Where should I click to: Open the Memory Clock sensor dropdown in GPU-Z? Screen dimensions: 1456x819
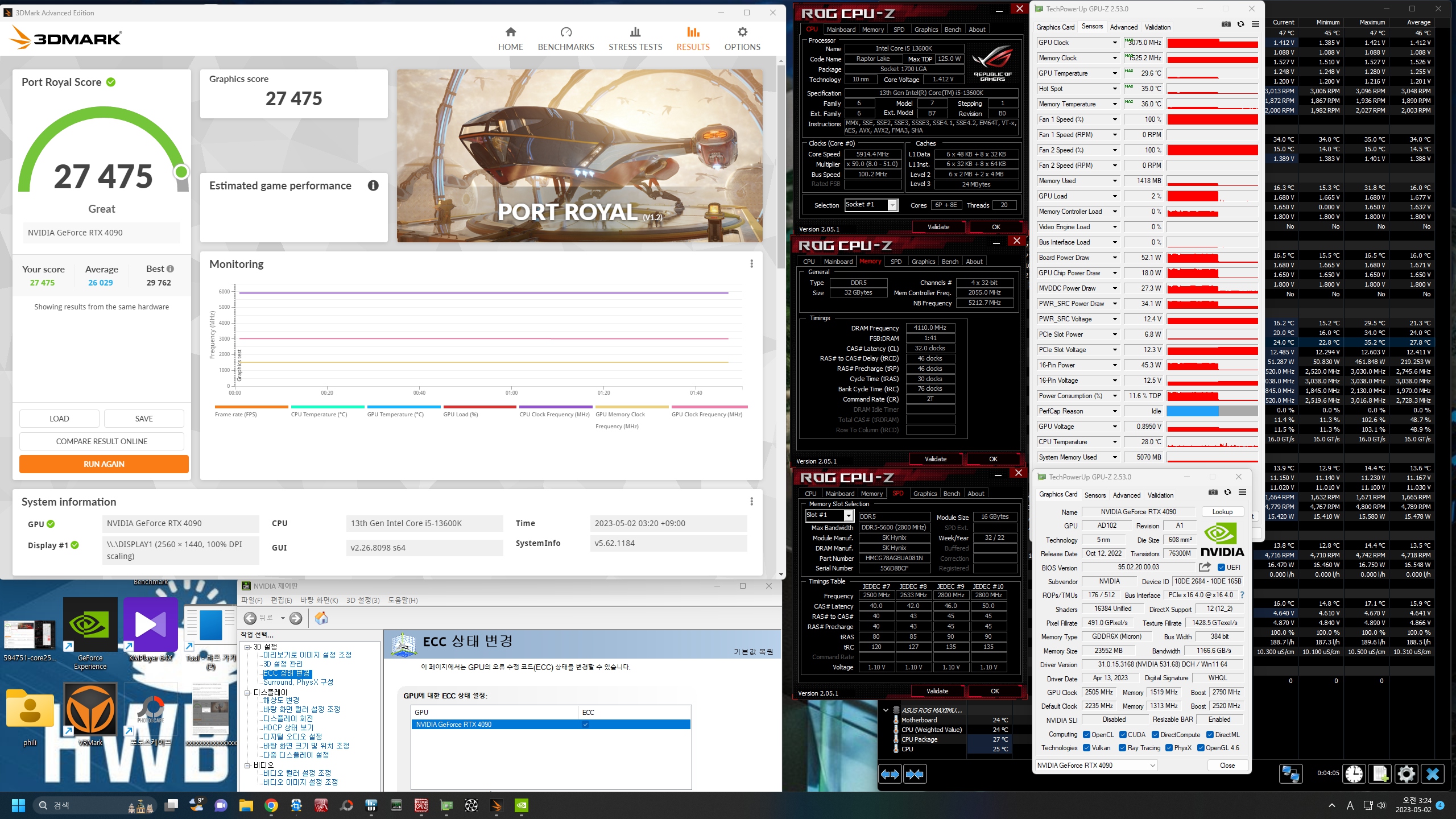point(1114,58)
